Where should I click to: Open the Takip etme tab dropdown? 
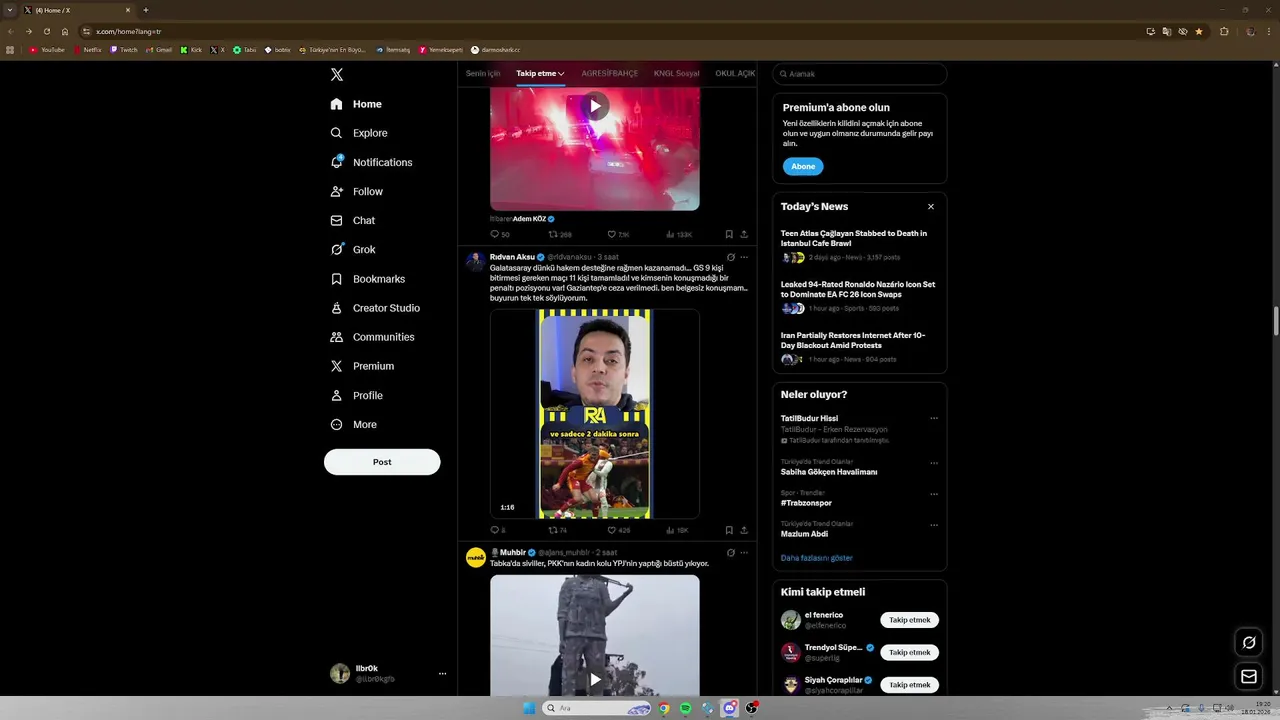[x=540, y=73]
